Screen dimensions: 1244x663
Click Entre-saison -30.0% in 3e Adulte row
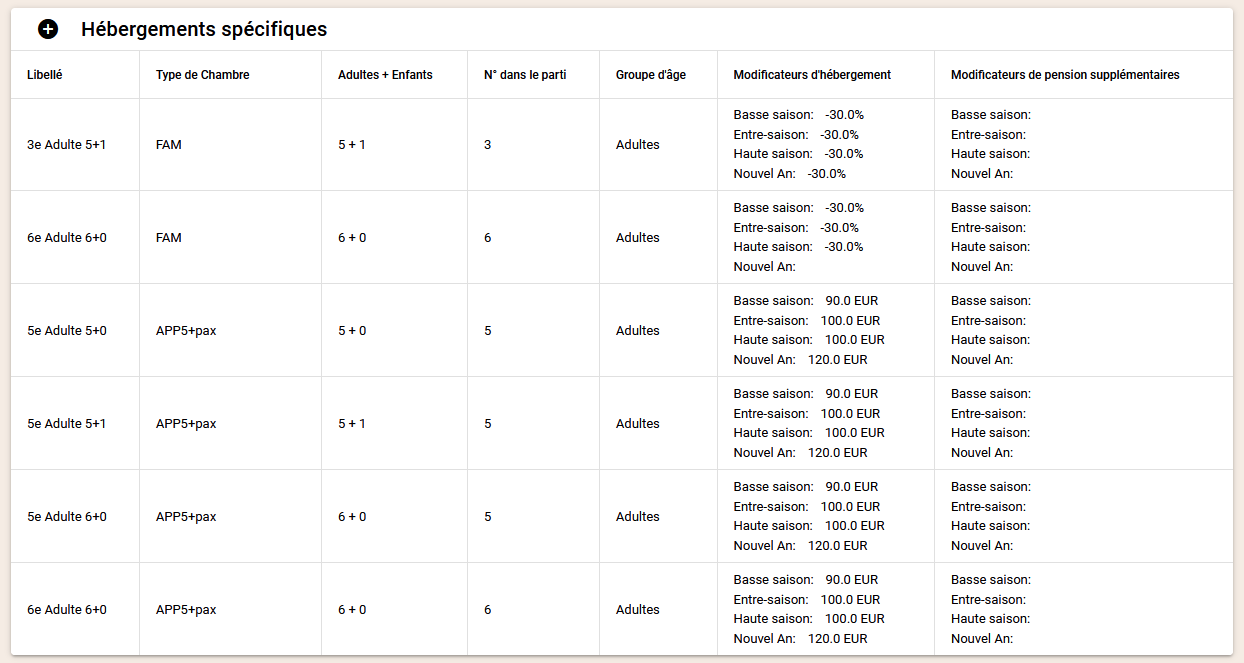pyautogui.click(x=796, y=135)
